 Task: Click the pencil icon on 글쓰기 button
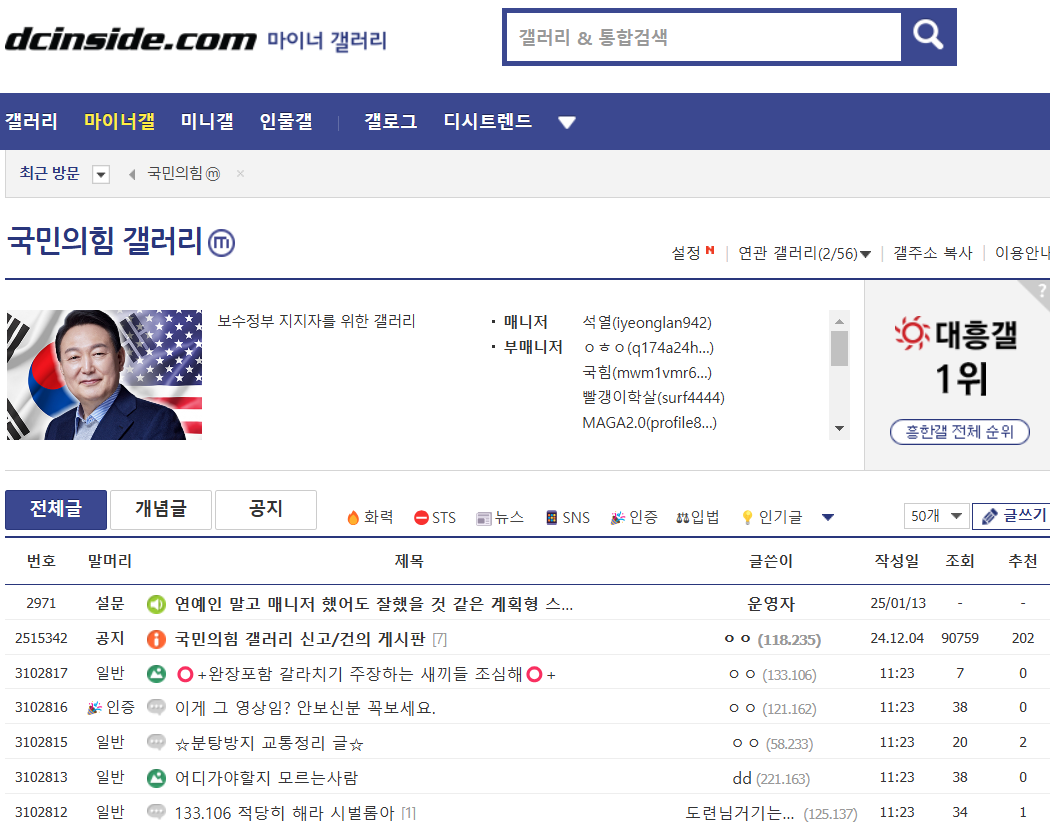tap(990, 517)
